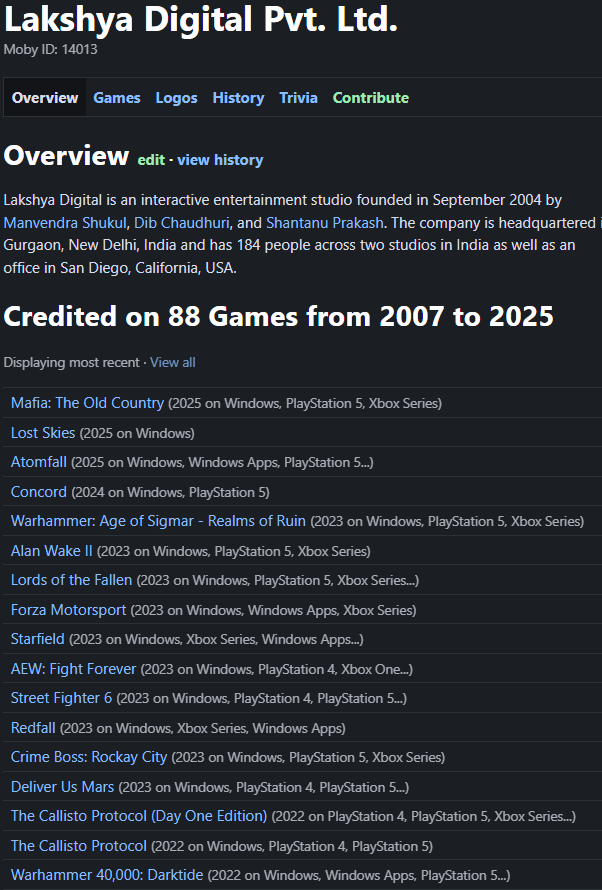Image resolution: width=602 pixels, height=890 pixels.
Task: Open the Alan Wake II link
Action: pos(52,551)
